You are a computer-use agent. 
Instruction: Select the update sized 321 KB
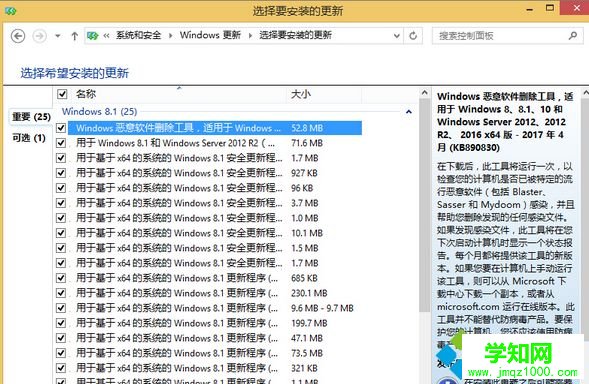tap(215, 369)
